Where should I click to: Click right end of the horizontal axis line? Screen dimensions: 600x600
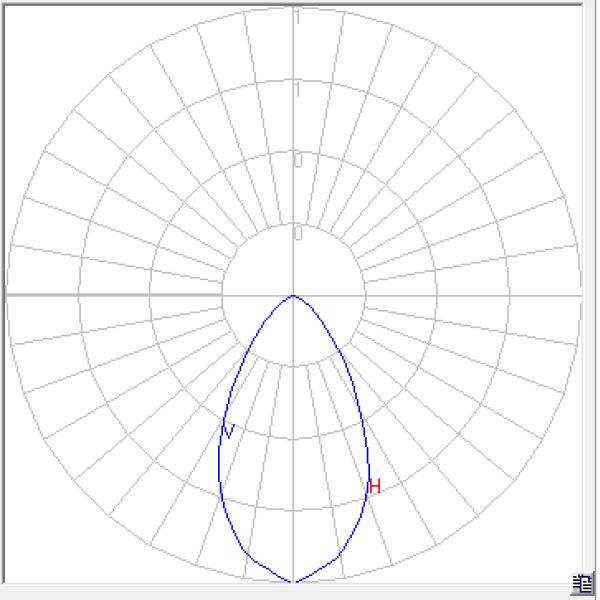tap(579, 295)
